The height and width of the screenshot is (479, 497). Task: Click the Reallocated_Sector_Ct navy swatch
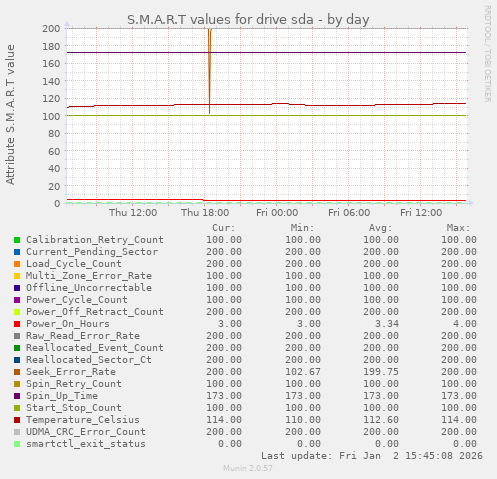pyautogui.click(x=17, y=360)
